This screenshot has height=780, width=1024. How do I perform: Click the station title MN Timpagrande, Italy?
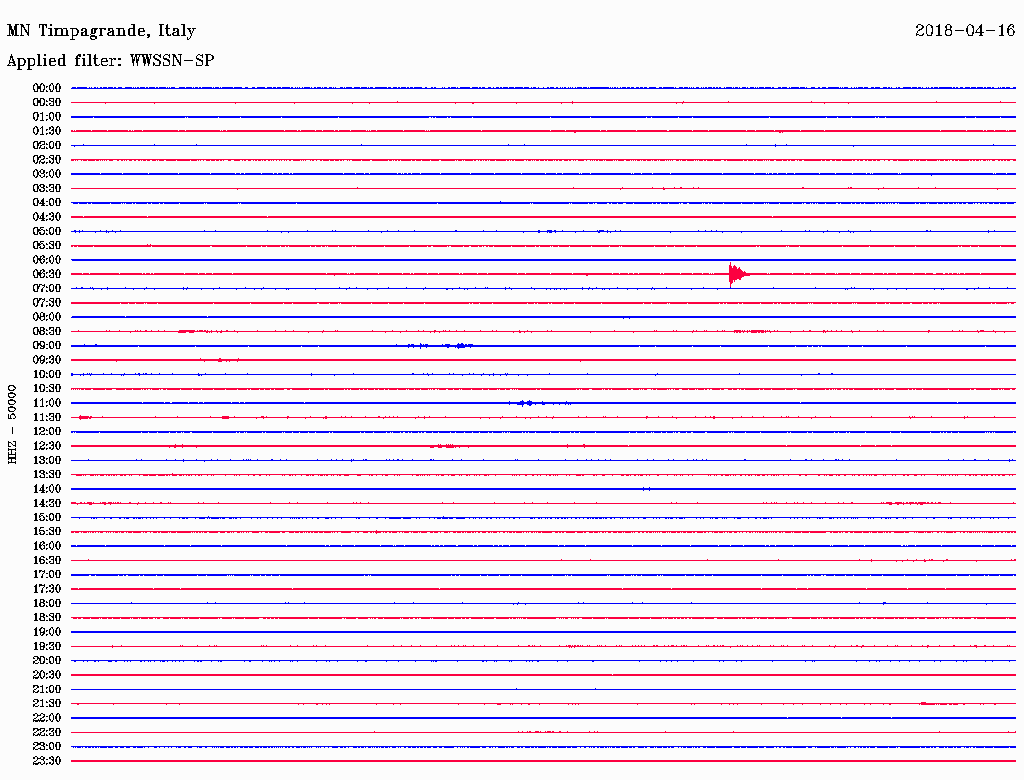coord(102,31)
